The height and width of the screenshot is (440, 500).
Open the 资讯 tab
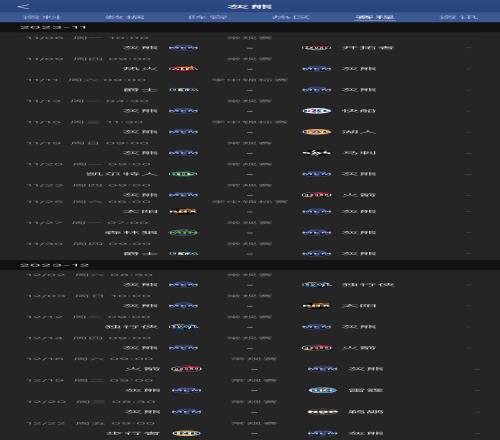point(459,17)
